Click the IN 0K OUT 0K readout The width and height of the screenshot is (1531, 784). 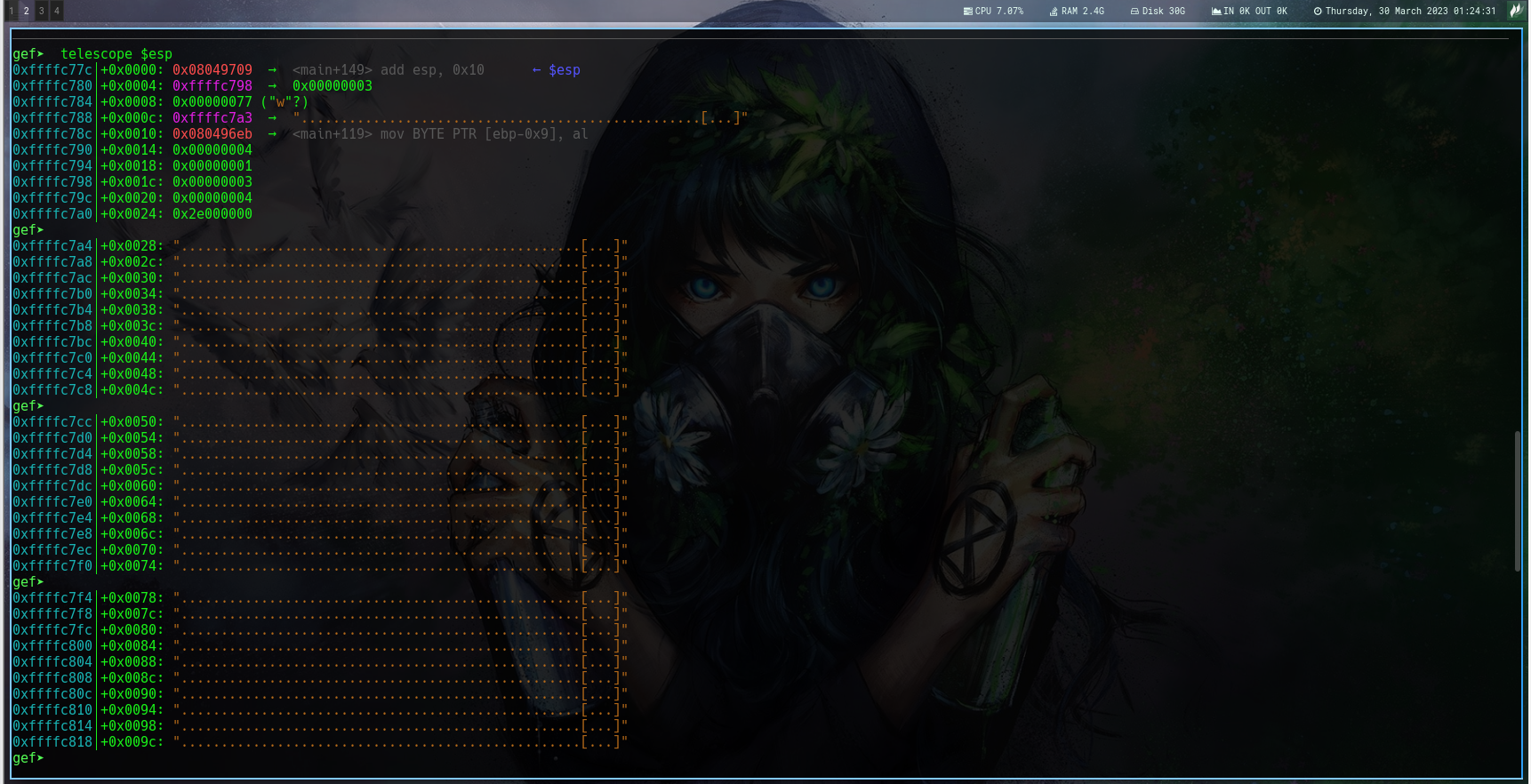tap(1255, 12)
